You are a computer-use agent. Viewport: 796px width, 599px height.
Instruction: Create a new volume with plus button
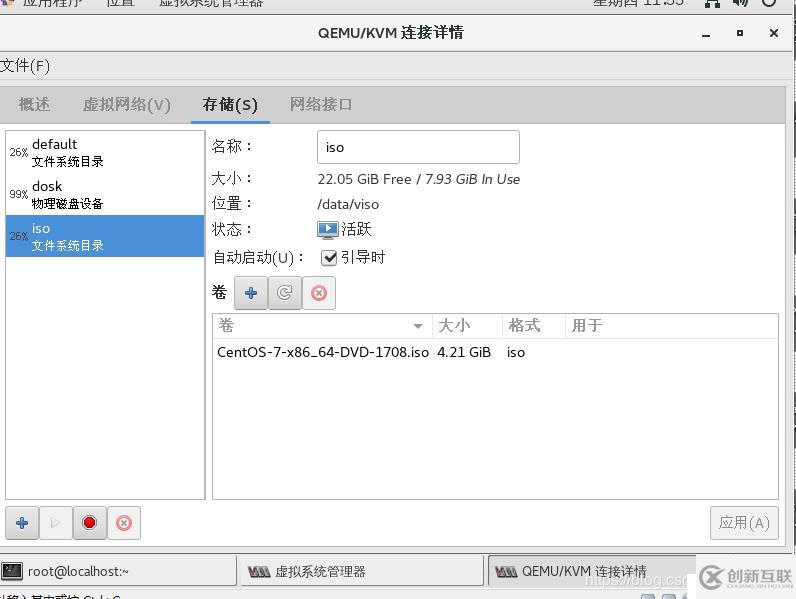tap(251, 293)
